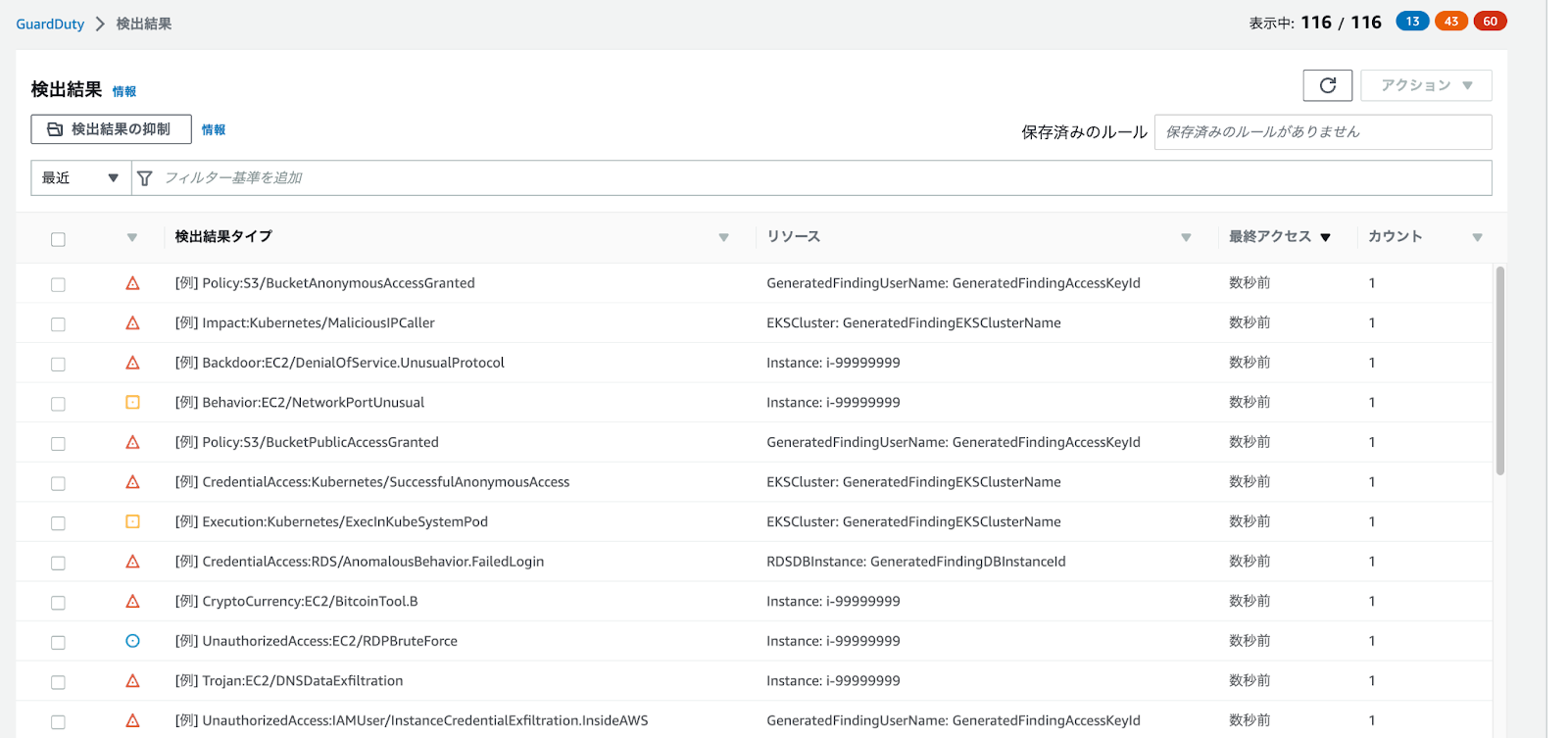The height and width of the screenshot is (738, 1568).
Task: Click the 検出結果の抑制 button
Action: point(111,129)
